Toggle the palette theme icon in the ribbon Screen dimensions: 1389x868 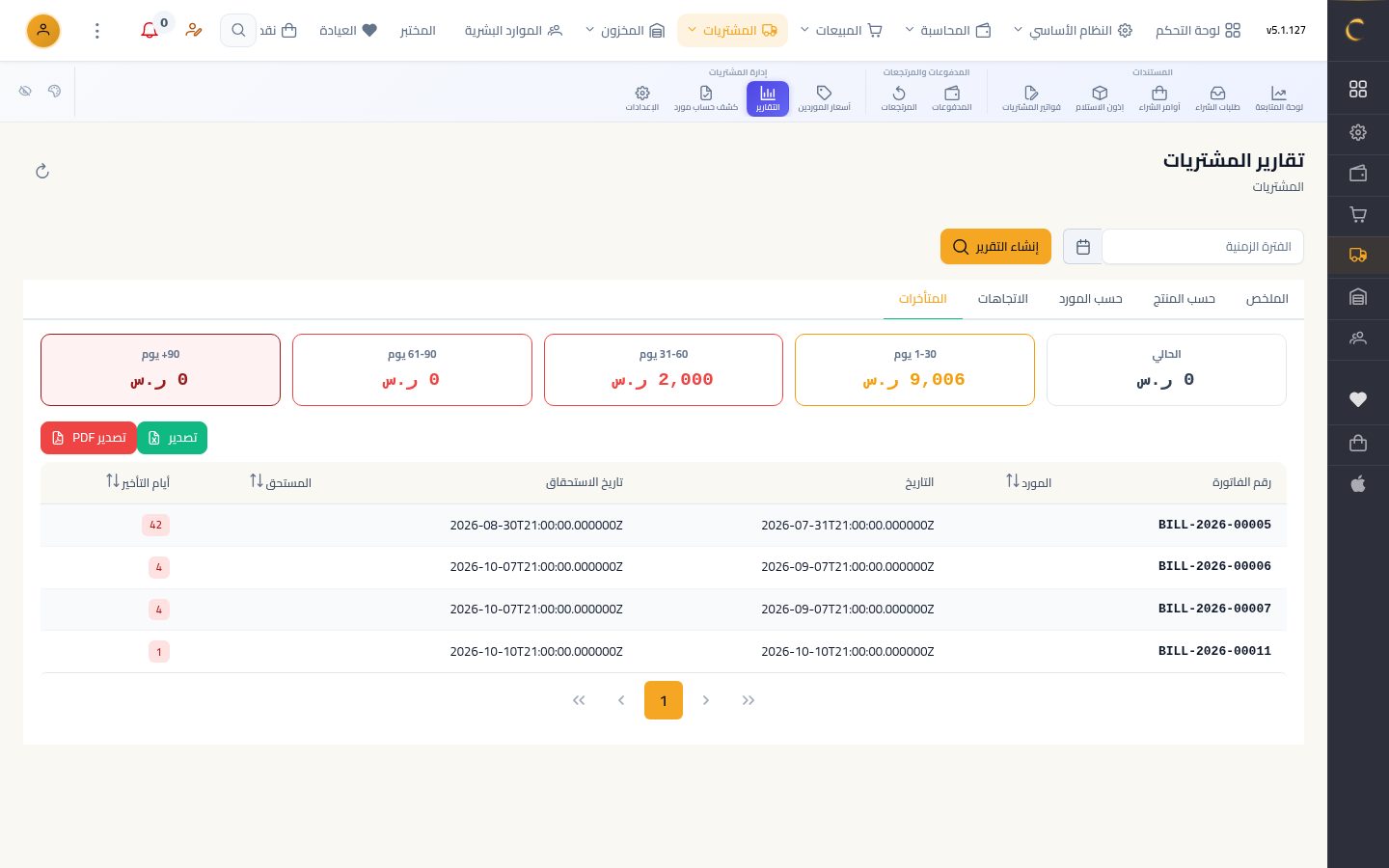pos(54,91)
